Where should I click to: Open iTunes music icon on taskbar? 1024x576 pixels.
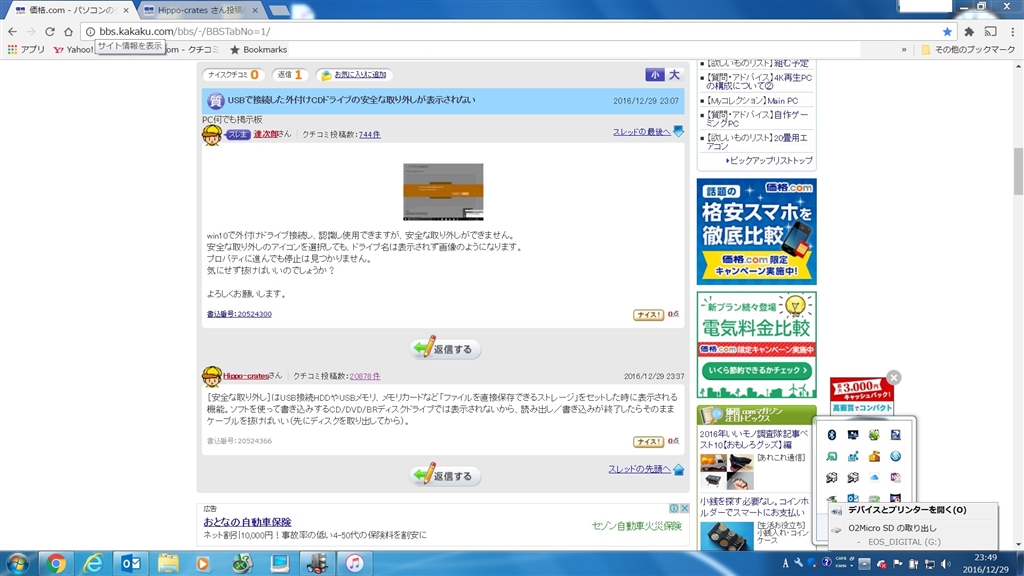[x=354, y=563]
